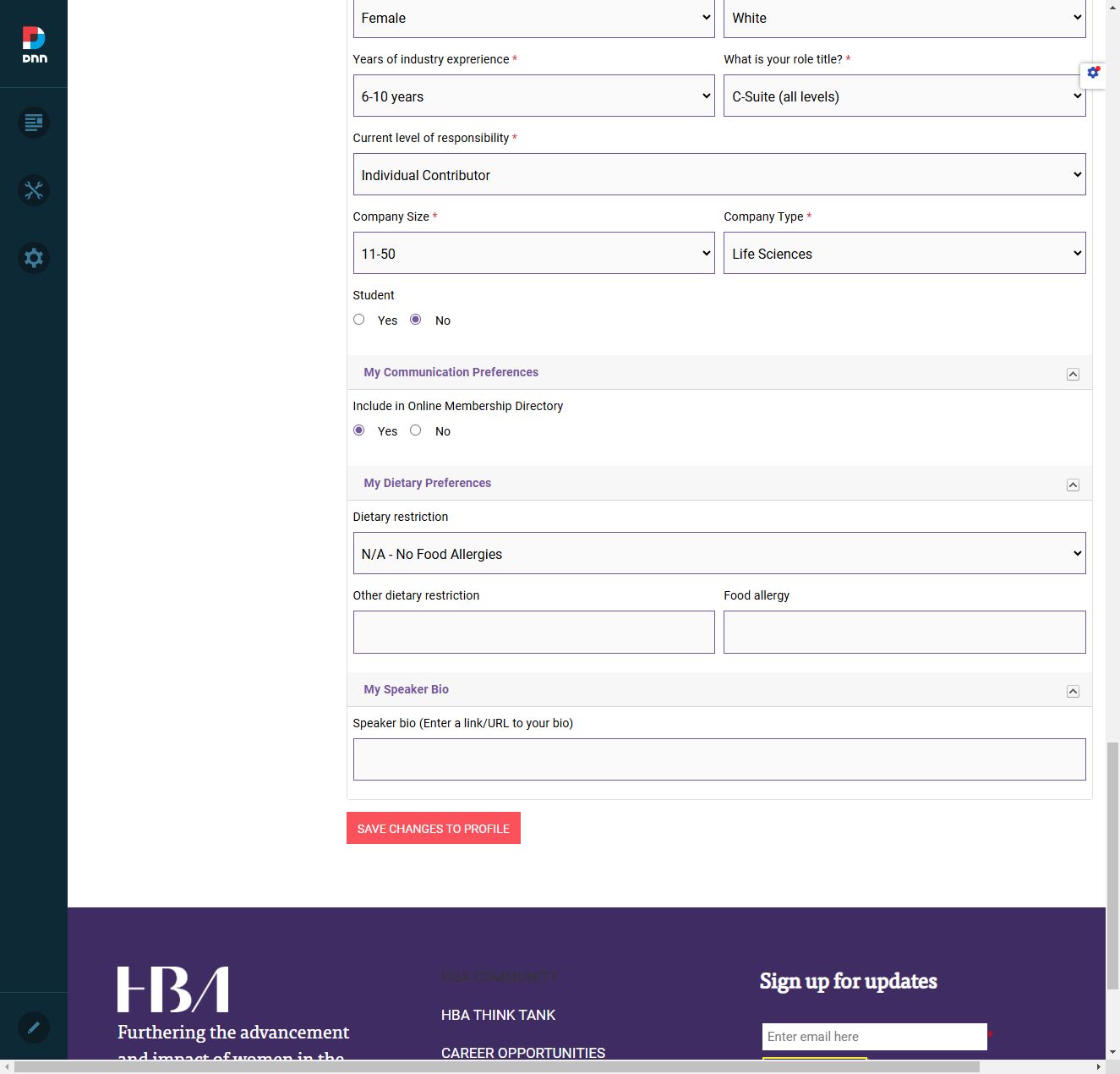Open the Manage tools icon in the sidebar
1120x1074 pixels.
pyautogui.click(x=34, y=190)
